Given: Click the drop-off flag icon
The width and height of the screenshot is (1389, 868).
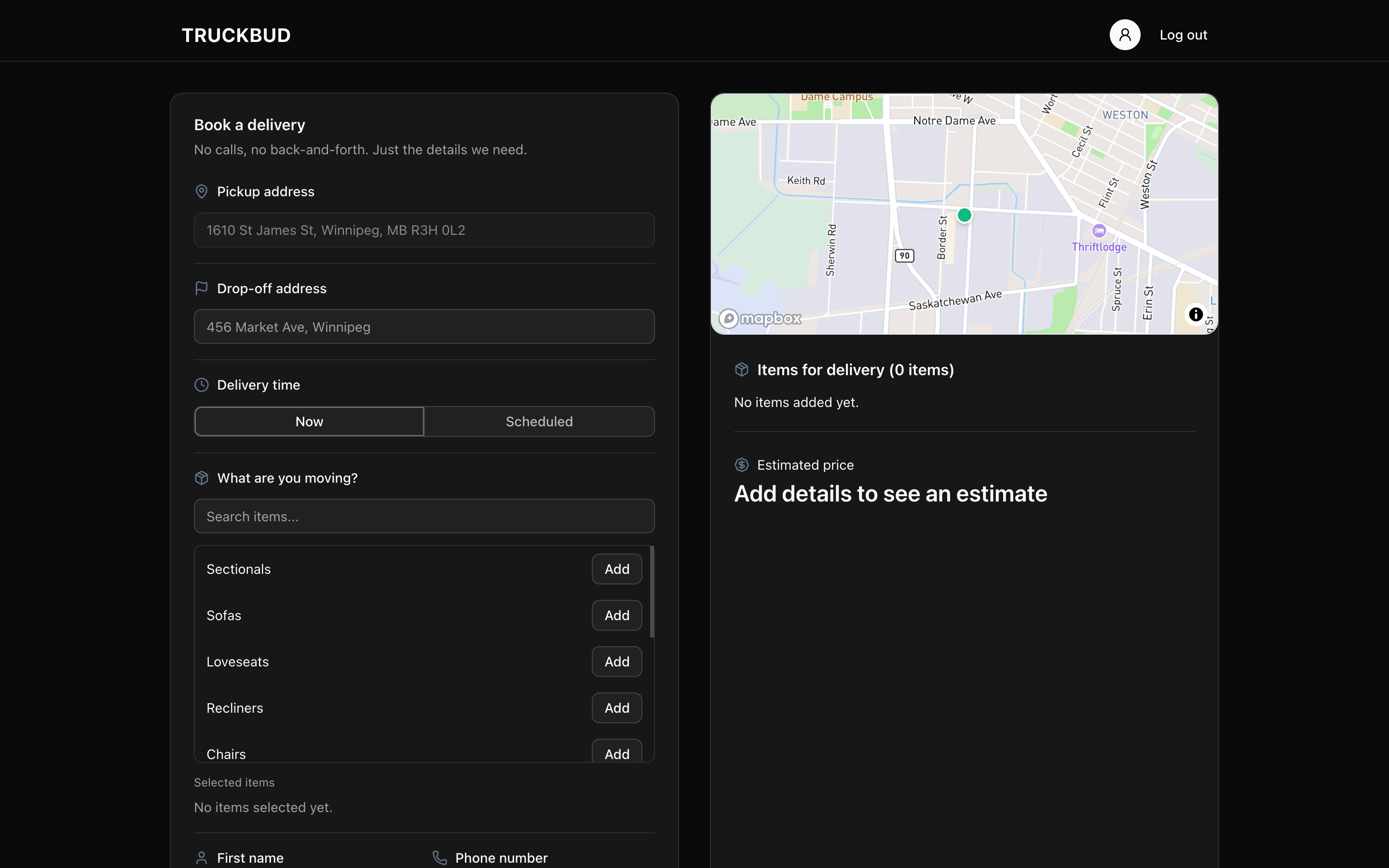Looking at the screenshot, I should click(202, 288).
